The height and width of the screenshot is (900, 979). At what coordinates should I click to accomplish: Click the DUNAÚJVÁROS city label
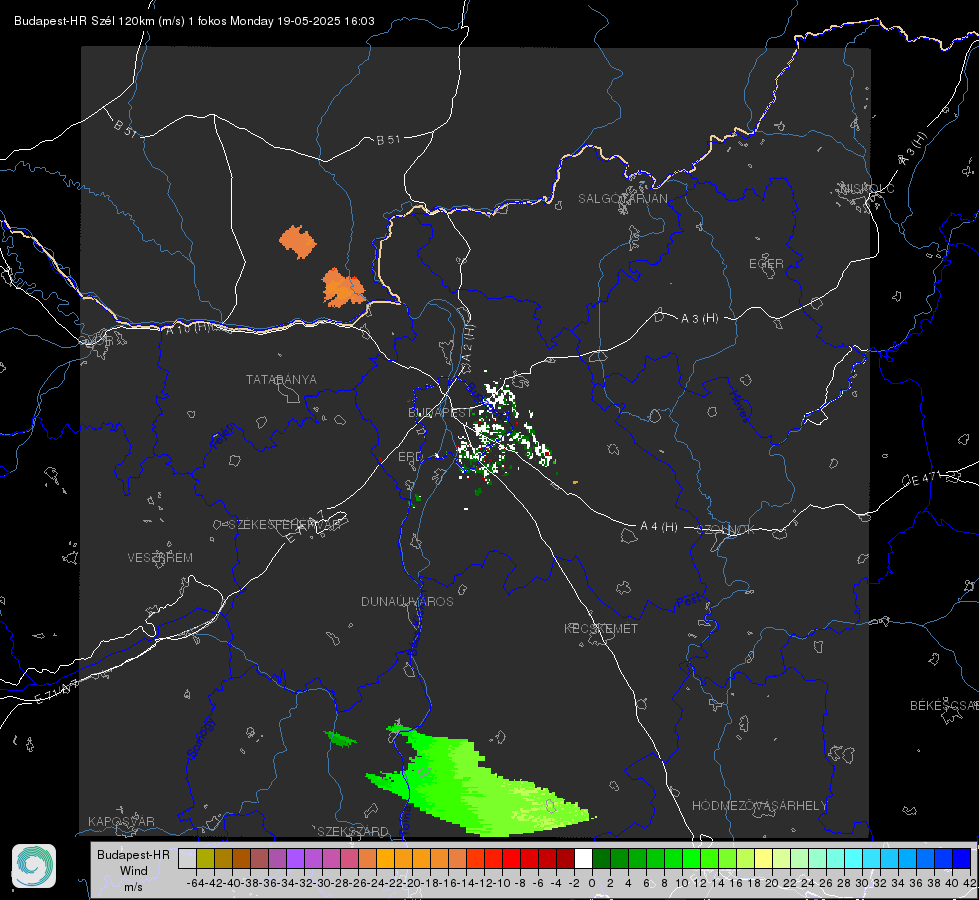(x=407, y=601)
